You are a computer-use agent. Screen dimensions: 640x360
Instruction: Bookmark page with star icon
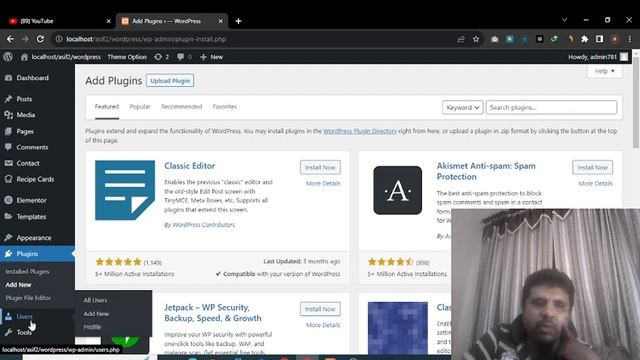tap(476, 39)
